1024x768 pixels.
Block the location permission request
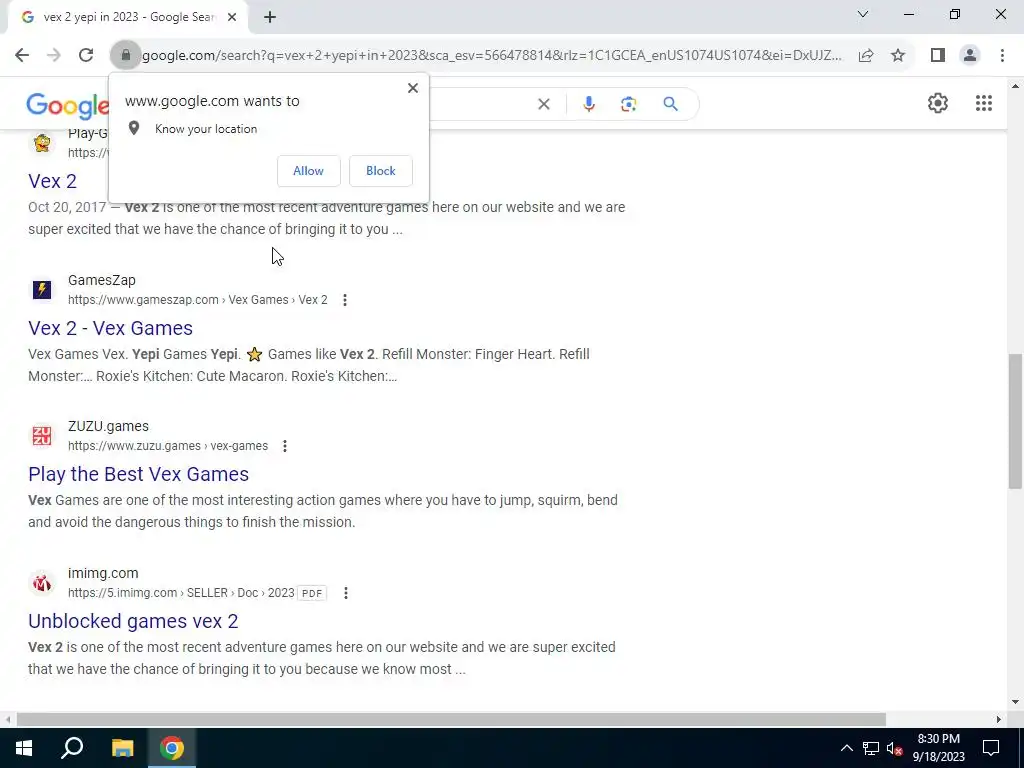click(x=381, y=170)
